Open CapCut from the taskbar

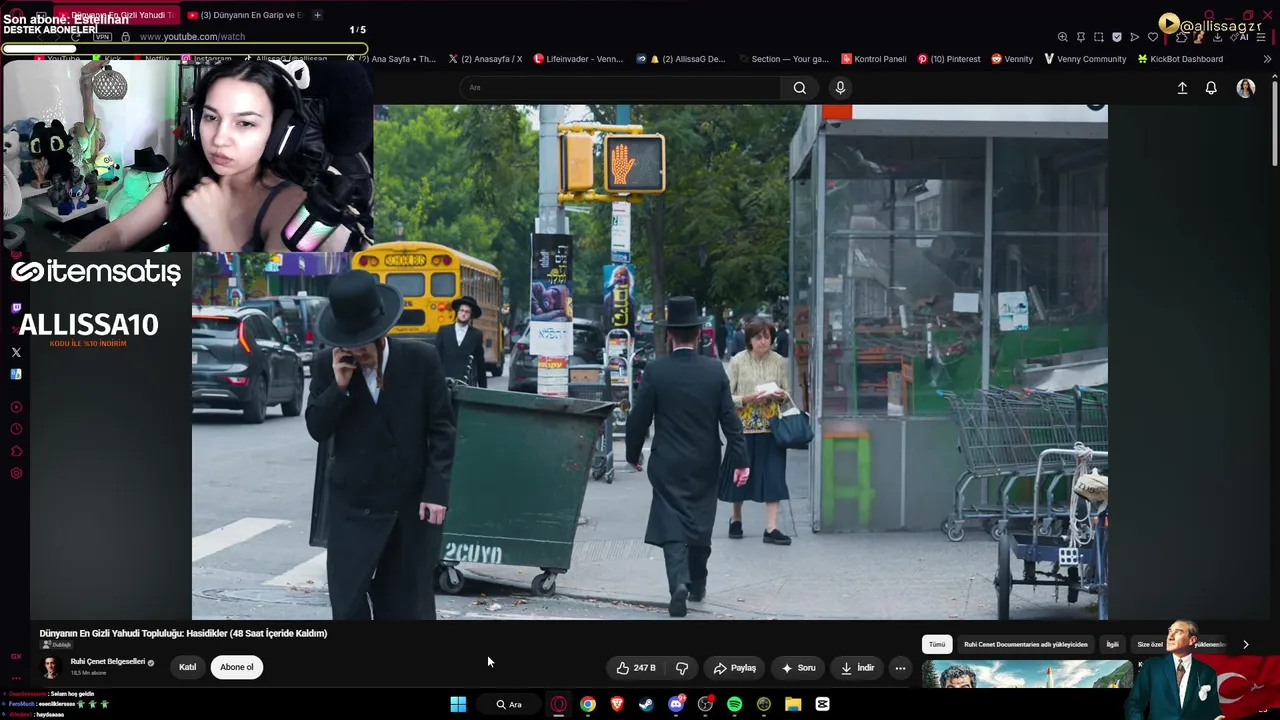pyautogui.click(x=822, y=704)
